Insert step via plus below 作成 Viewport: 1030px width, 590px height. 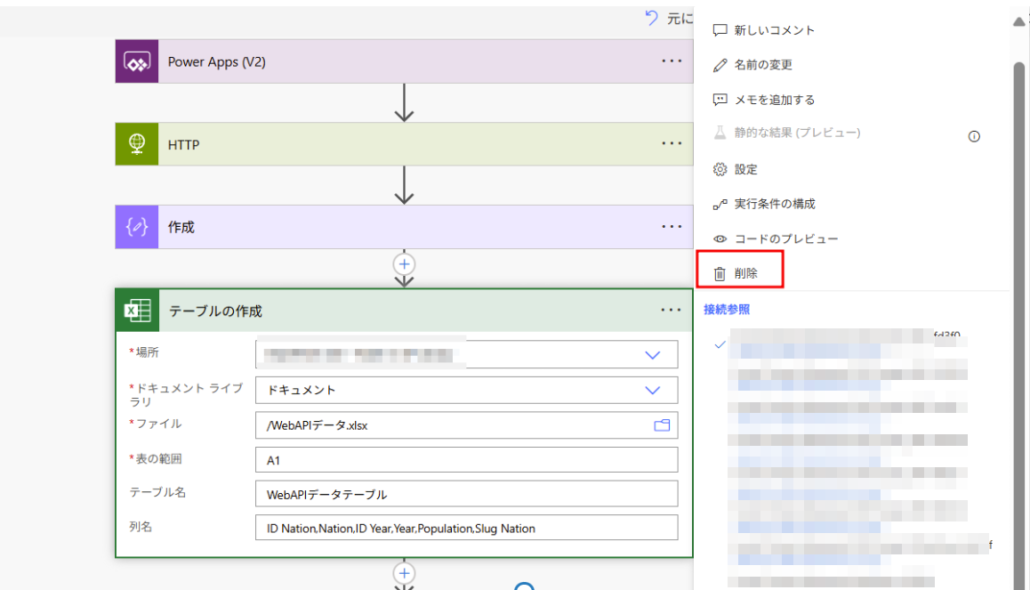404,264
